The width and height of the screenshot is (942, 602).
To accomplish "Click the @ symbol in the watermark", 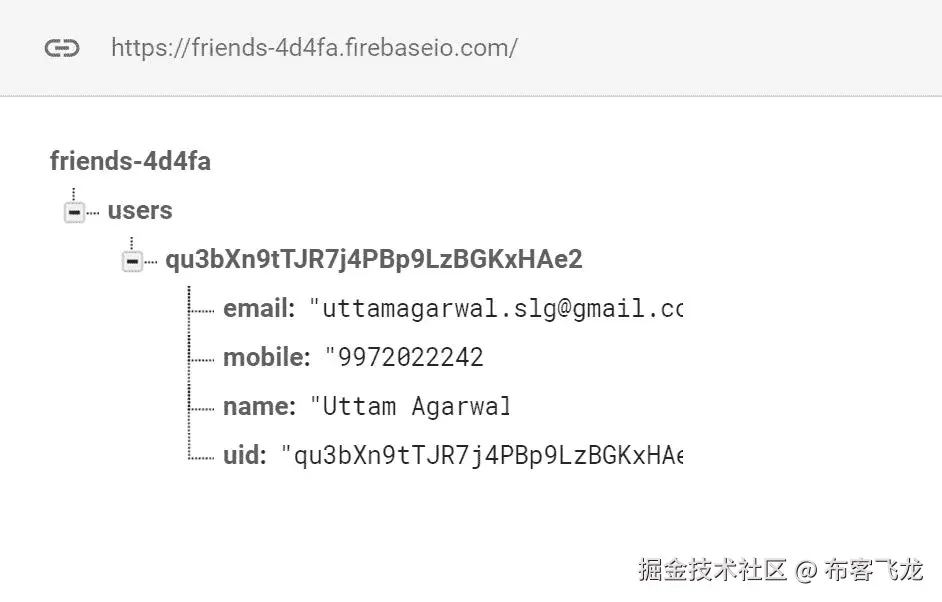I will (x=806, y=570).
